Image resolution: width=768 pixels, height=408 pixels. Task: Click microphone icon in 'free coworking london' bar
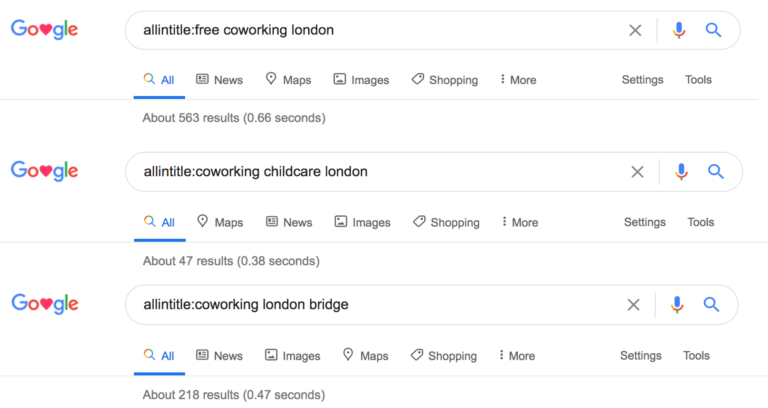pos(679,30)
